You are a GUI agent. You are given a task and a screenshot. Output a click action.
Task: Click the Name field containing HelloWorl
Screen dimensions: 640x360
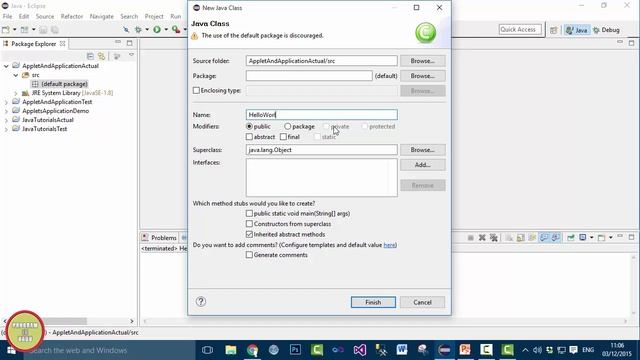pos(321,115)
